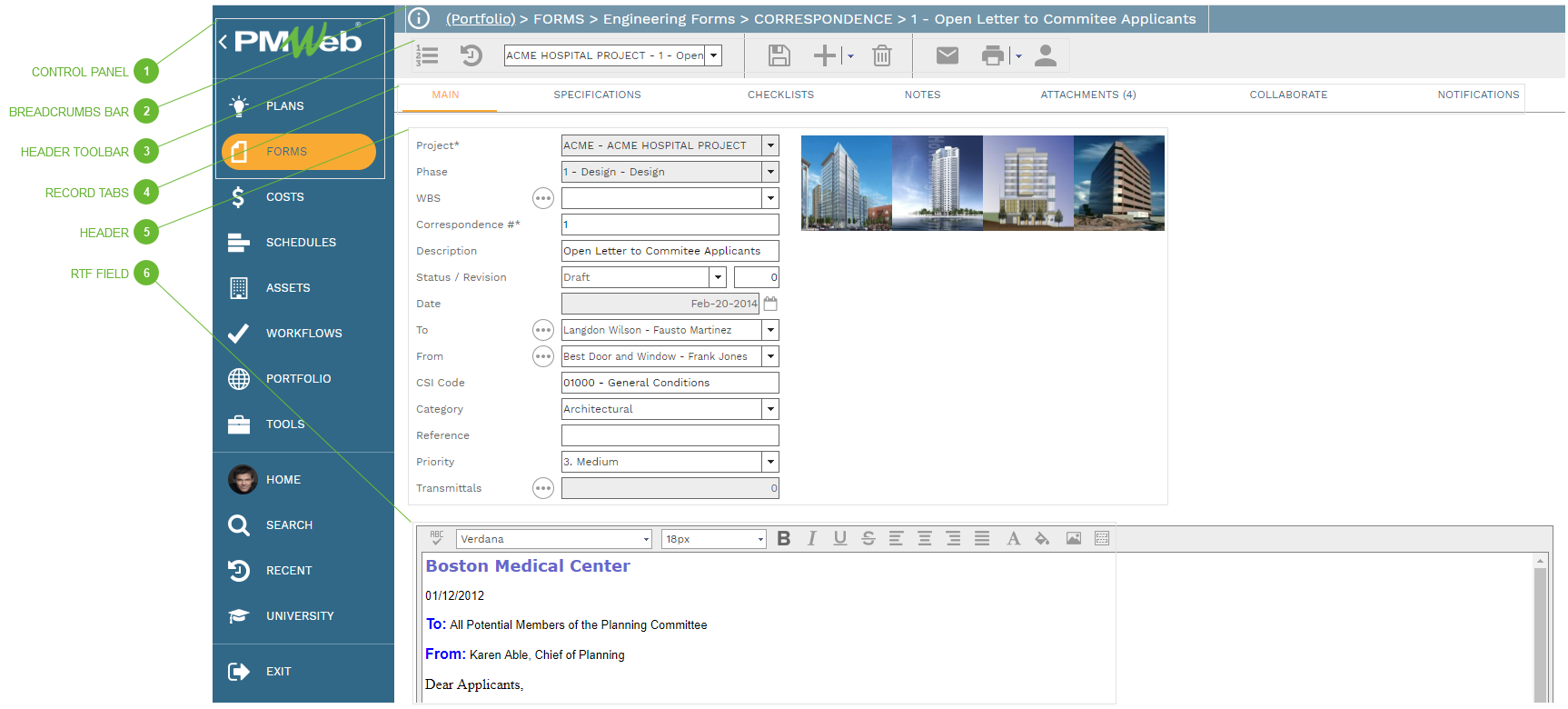
Task: Open the Verdana font family dropdown
Action: point(646,540)
